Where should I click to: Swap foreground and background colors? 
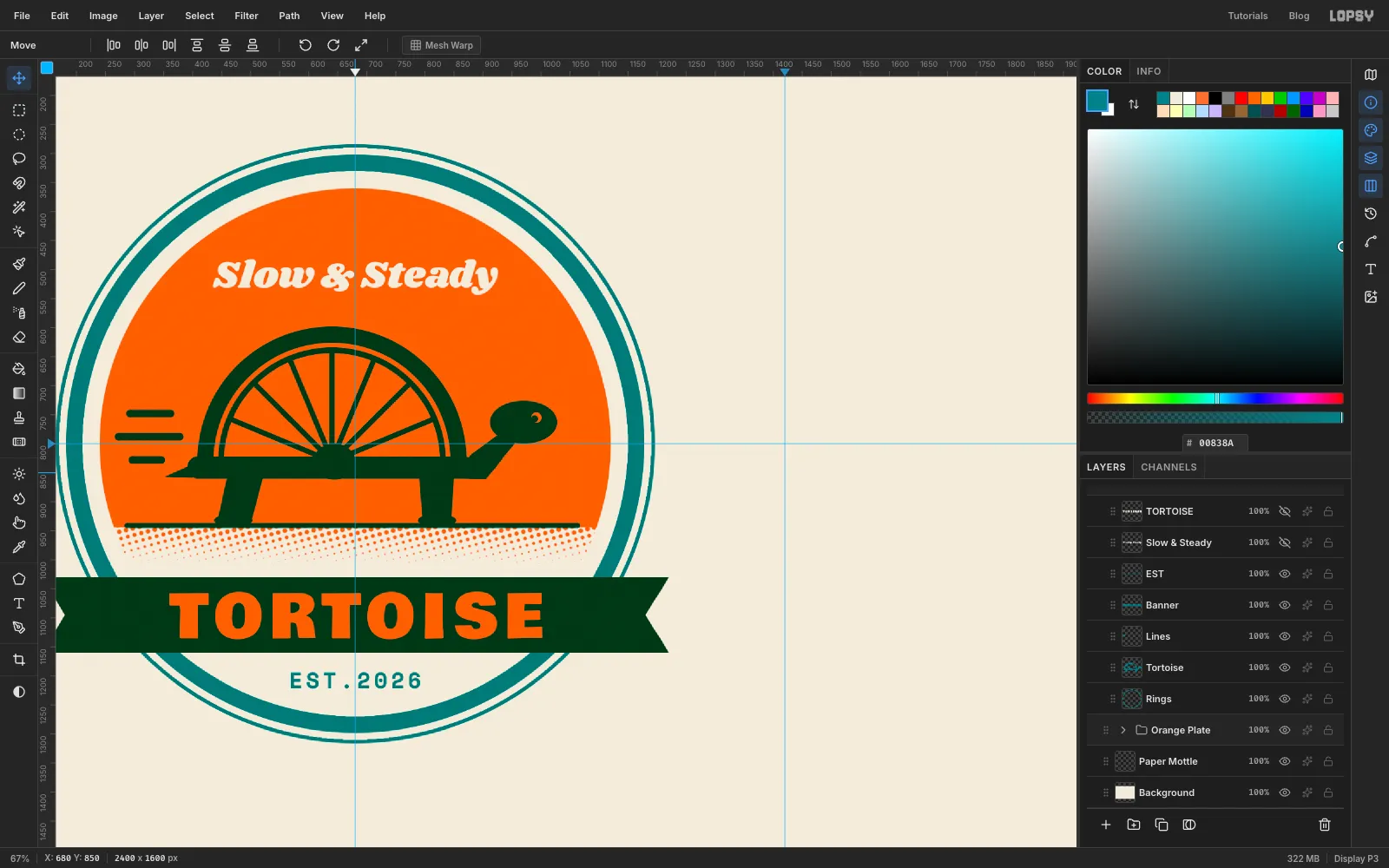tap(1134, 104)
